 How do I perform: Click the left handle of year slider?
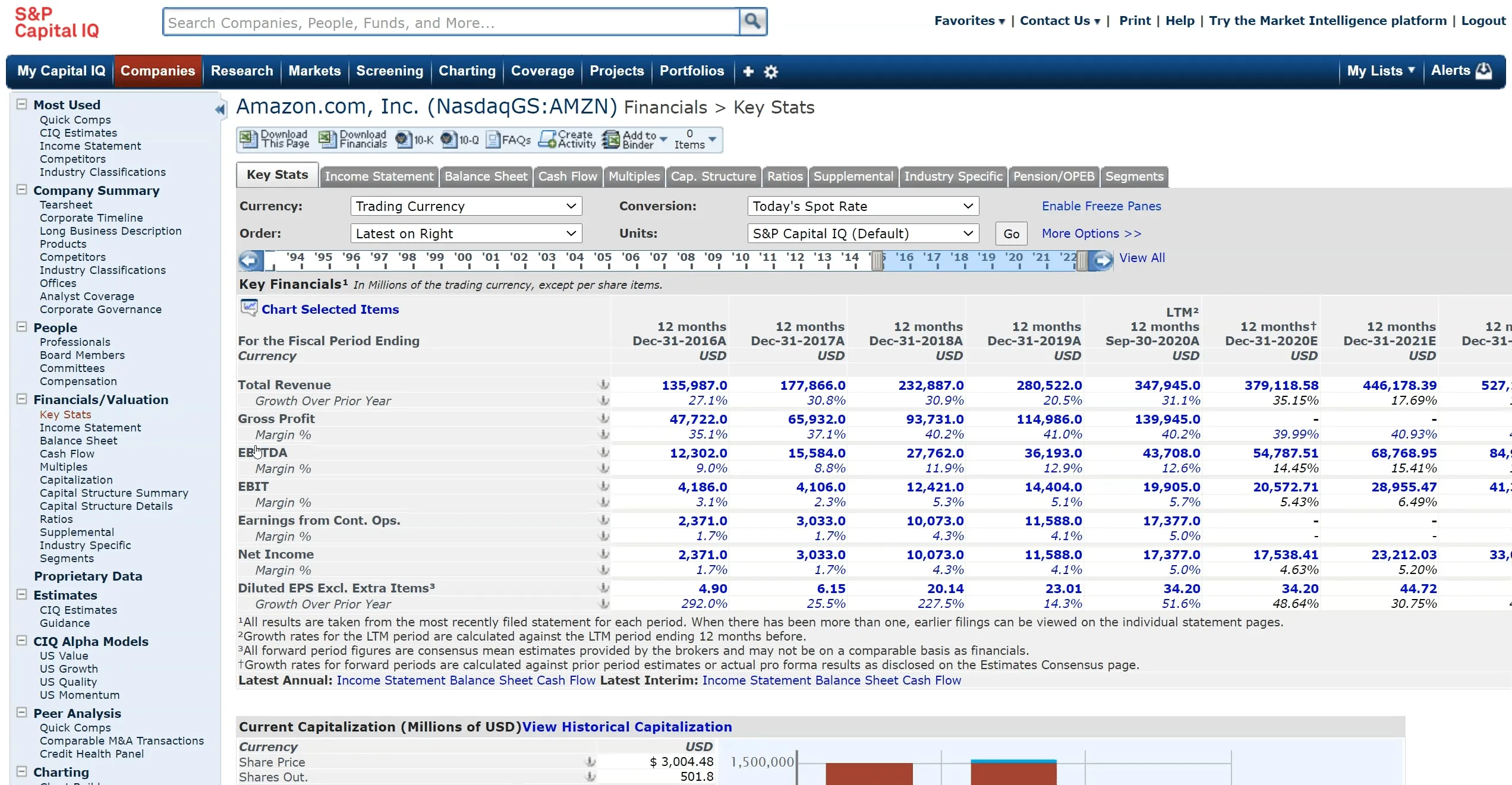point(877,260)
